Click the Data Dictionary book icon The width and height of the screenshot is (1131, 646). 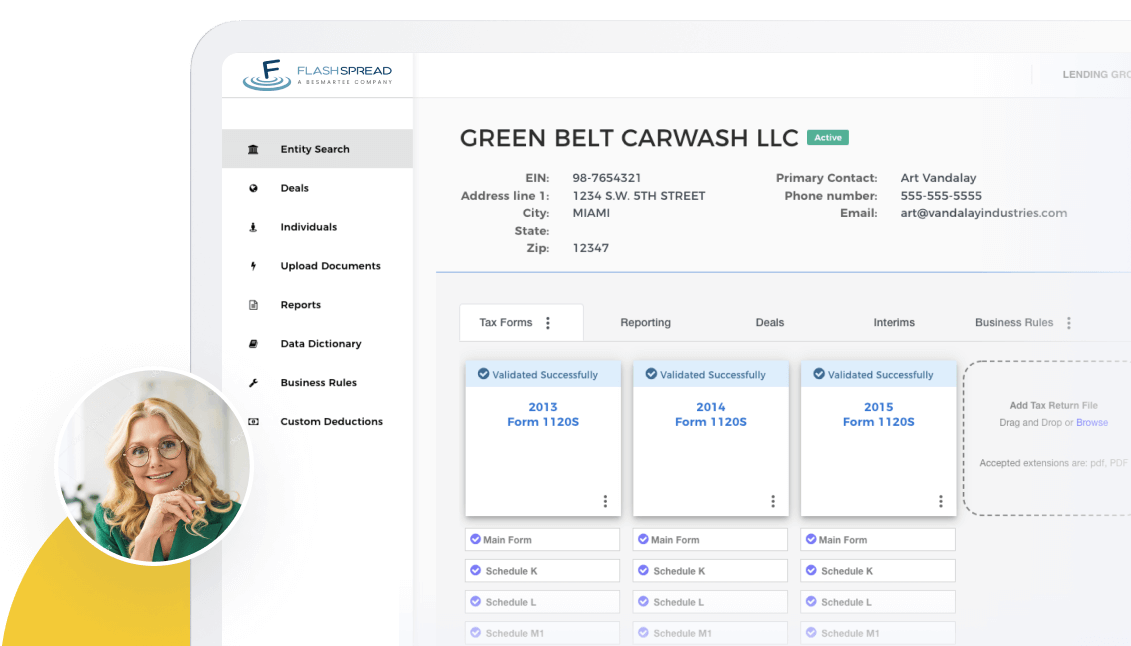coord(253,344)
